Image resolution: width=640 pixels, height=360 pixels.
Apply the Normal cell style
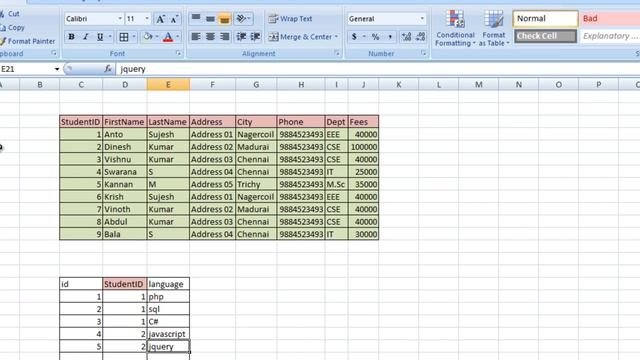[545, 19]
